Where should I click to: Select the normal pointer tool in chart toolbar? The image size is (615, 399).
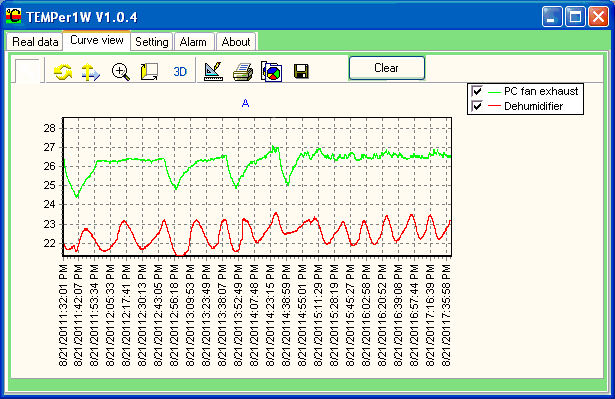pyautogui.click(x=27, y=71)
